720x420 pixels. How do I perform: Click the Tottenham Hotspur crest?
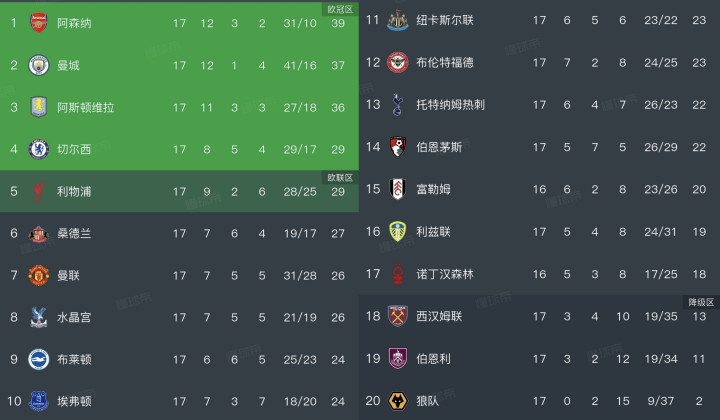pos(400,104)
